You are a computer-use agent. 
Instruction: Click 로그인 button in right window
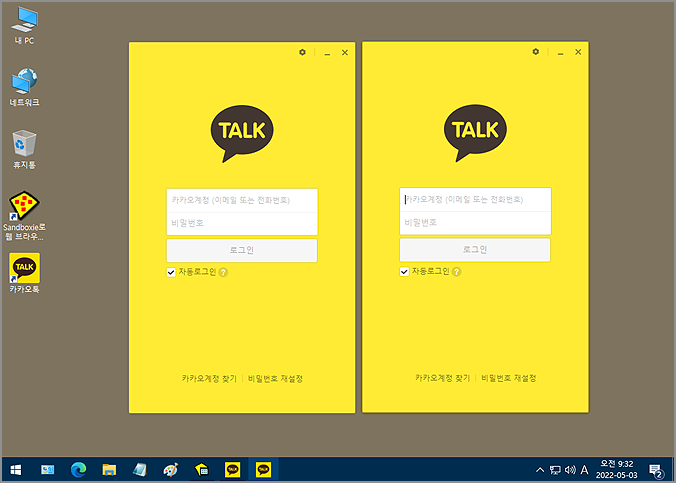point(475,249)
